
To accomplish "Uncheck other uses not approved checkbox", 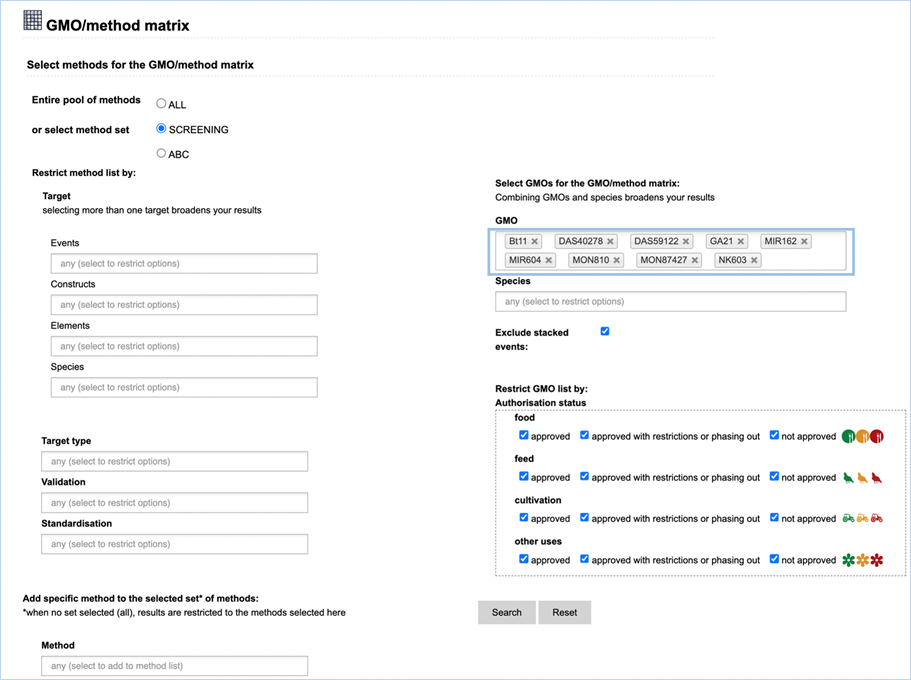I will [774, 559].
